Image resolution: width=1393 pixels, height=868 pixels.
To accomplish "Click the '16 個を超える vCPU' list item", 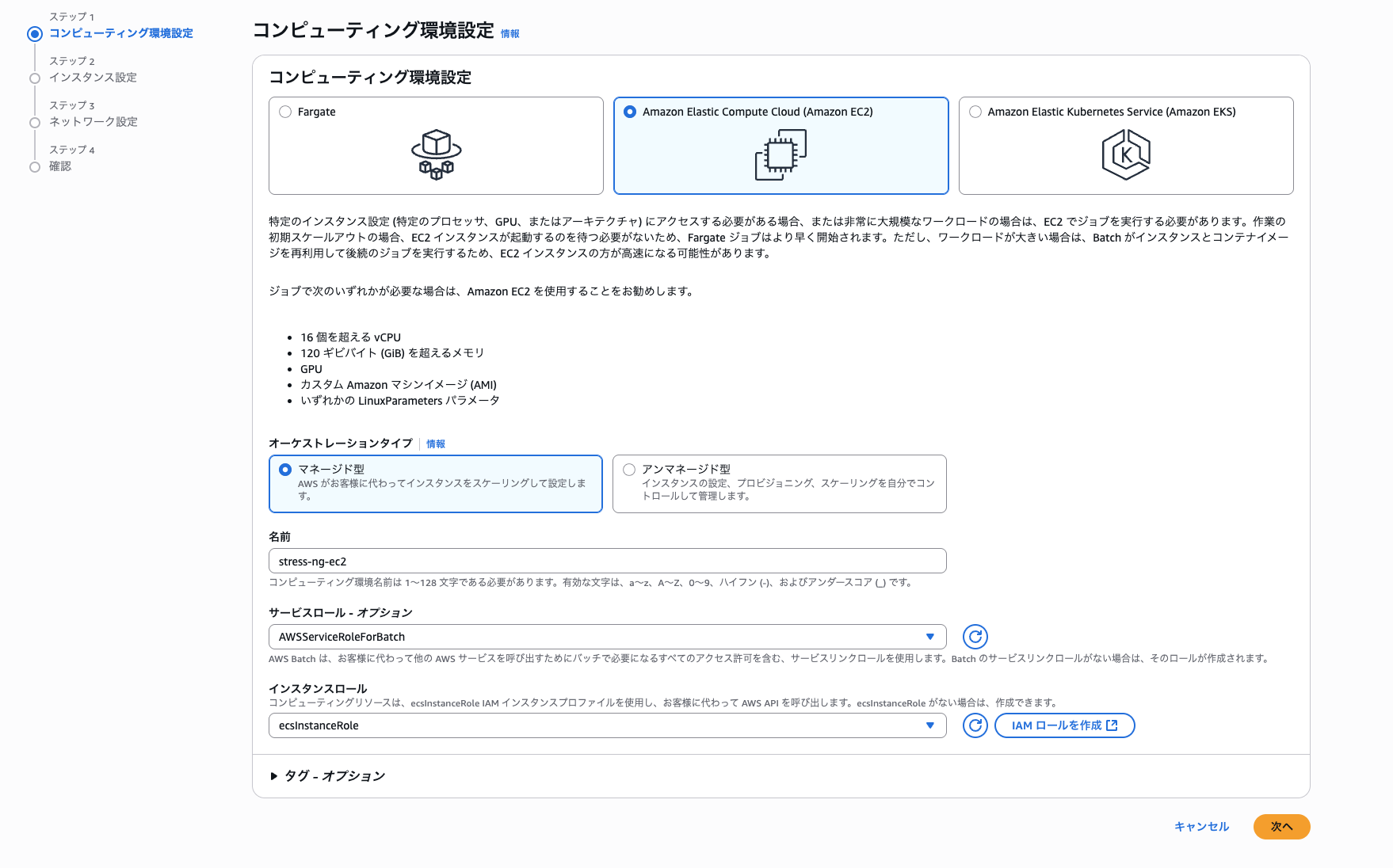I will pyautogui.click(x=350, y=337).
